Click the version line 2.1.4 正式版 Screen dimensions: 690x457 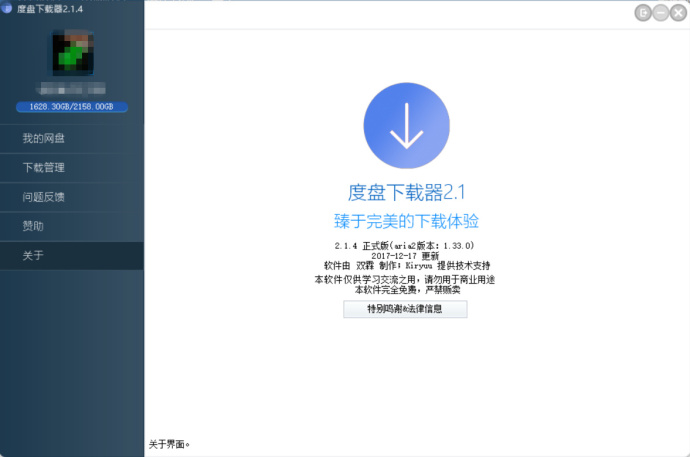[404, 245]
